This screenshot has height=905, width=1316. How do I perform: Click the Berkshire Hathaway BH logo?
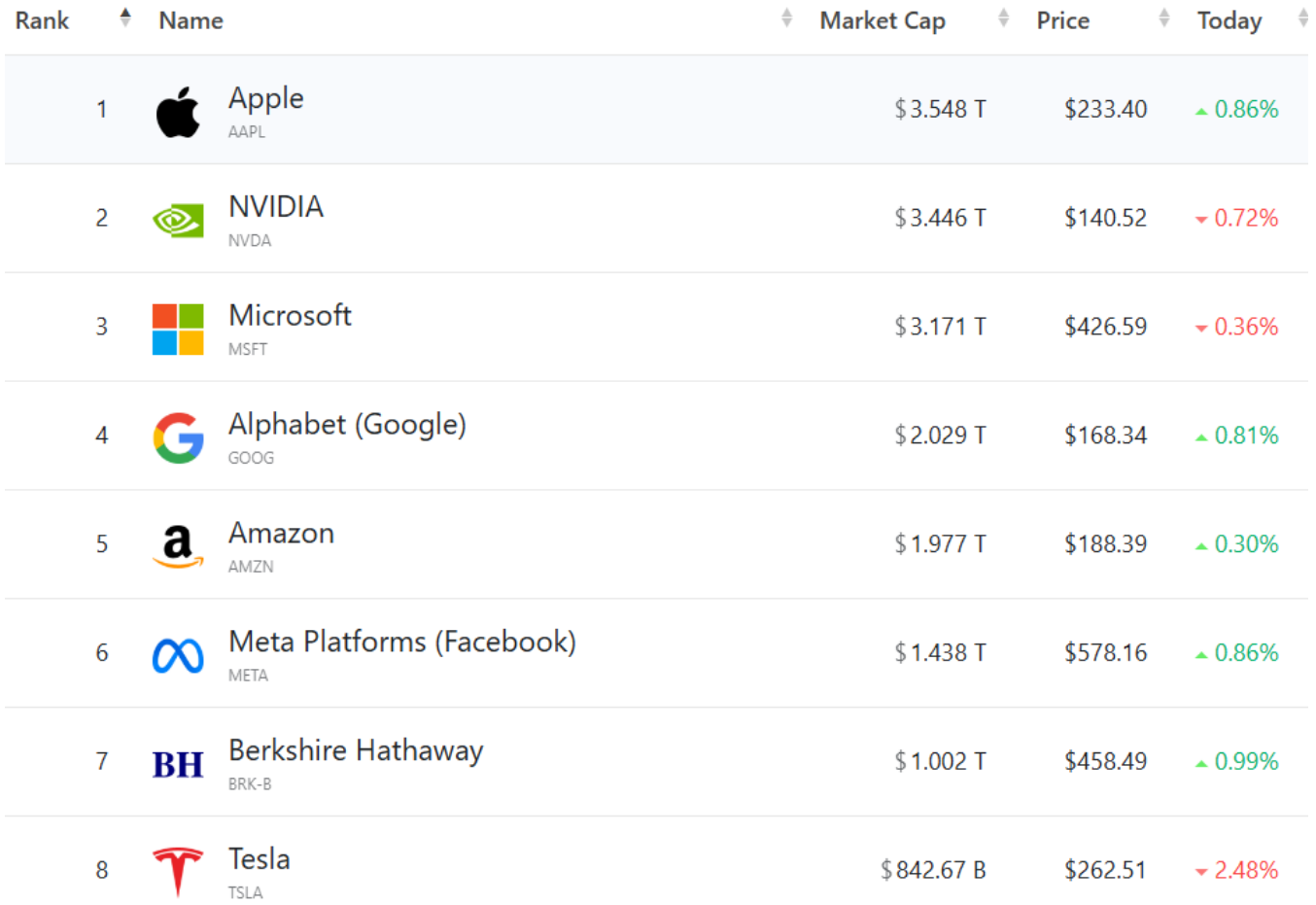(x=178, y=765)
